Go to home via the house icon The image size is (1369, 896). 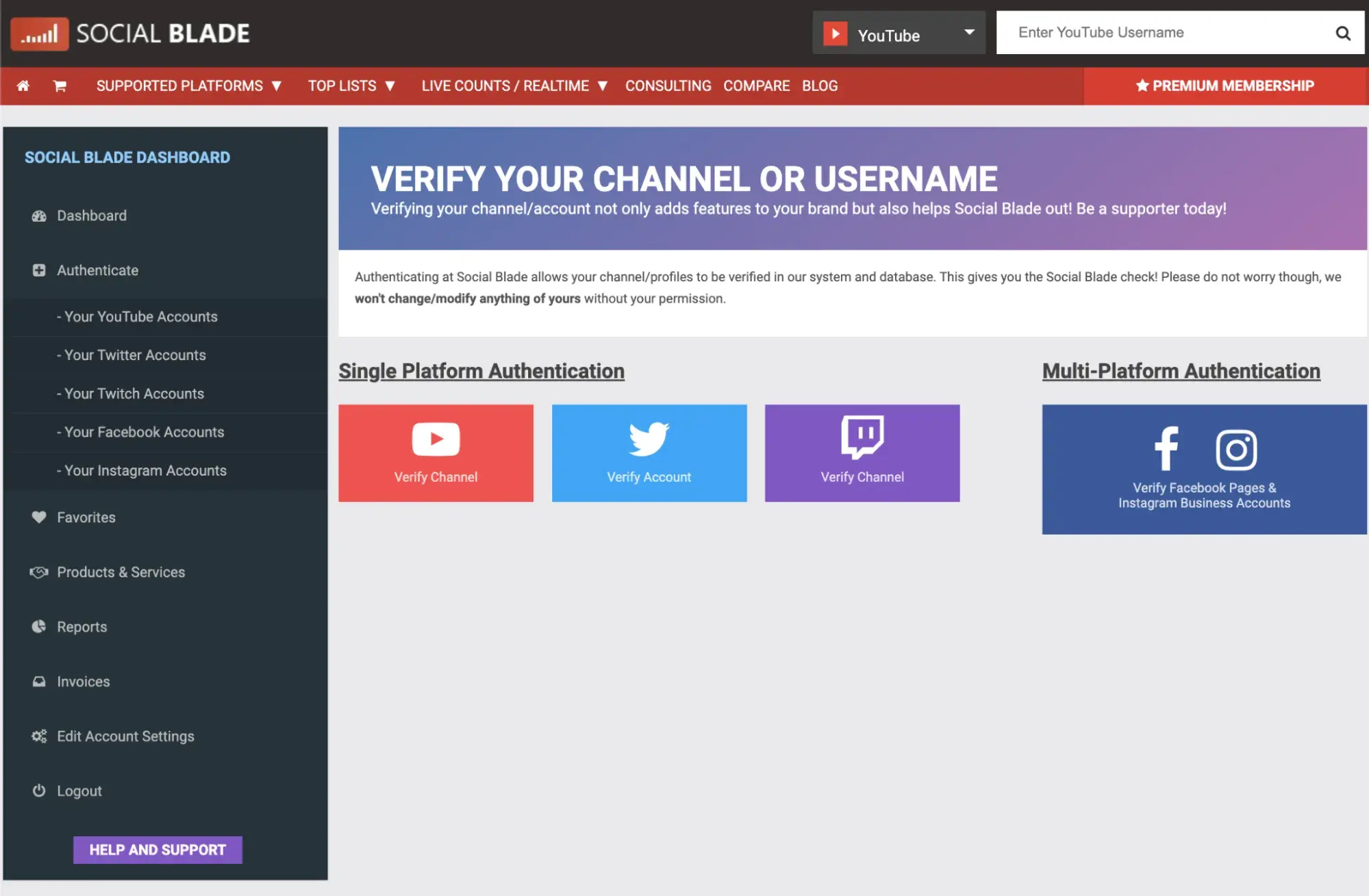[x=23, y=86]
